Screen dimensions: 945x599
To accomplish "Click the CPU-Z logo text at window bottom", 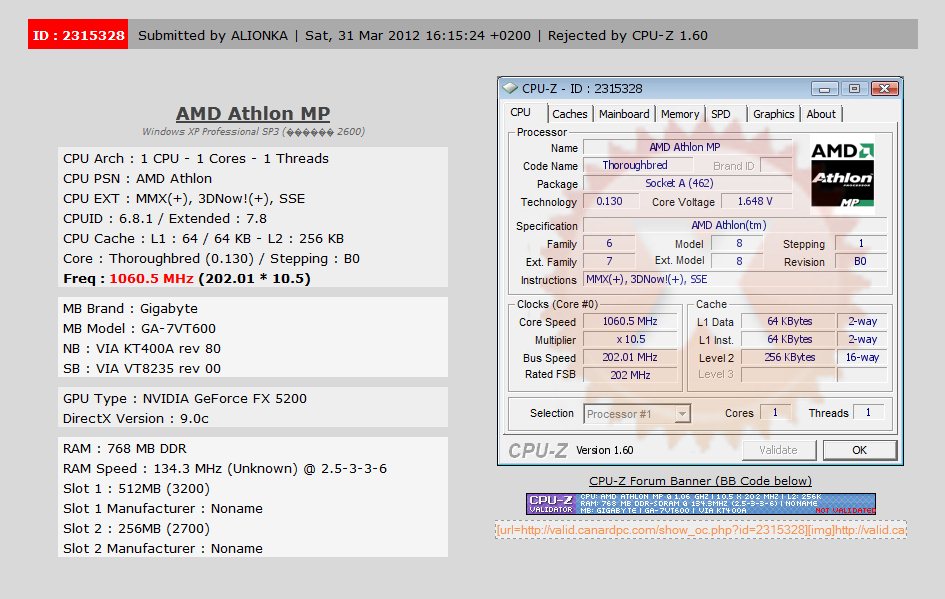I will (x=538, y=451).
